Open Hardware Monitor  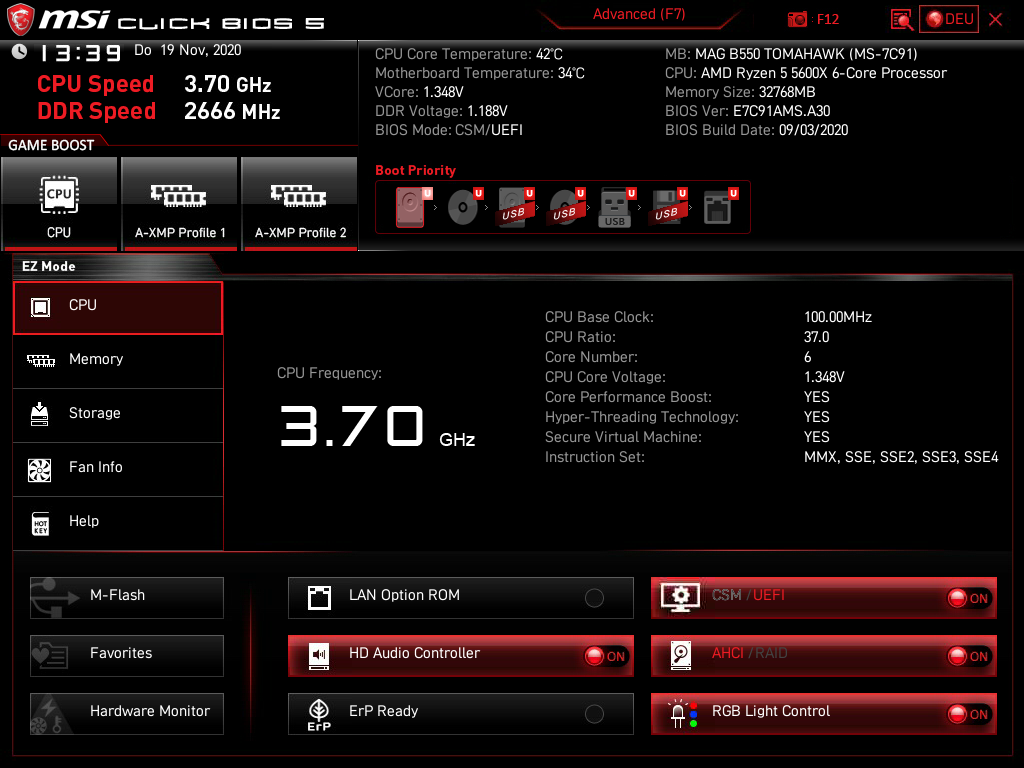(127, 713)
